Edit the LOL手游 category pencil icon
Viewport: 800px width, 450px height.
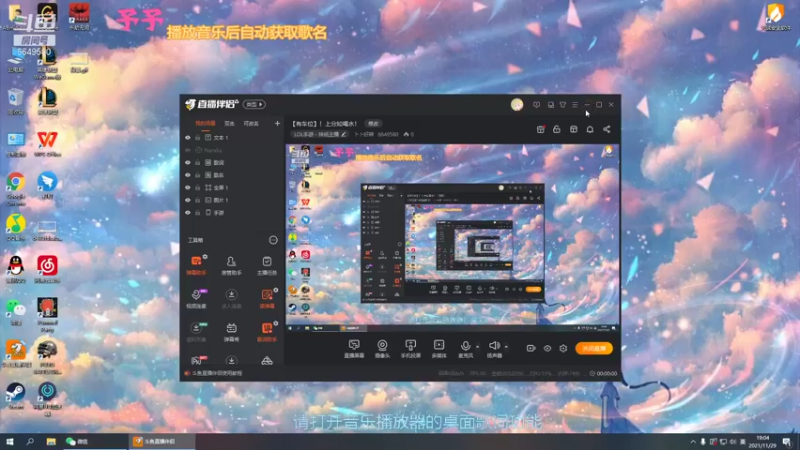343,135
